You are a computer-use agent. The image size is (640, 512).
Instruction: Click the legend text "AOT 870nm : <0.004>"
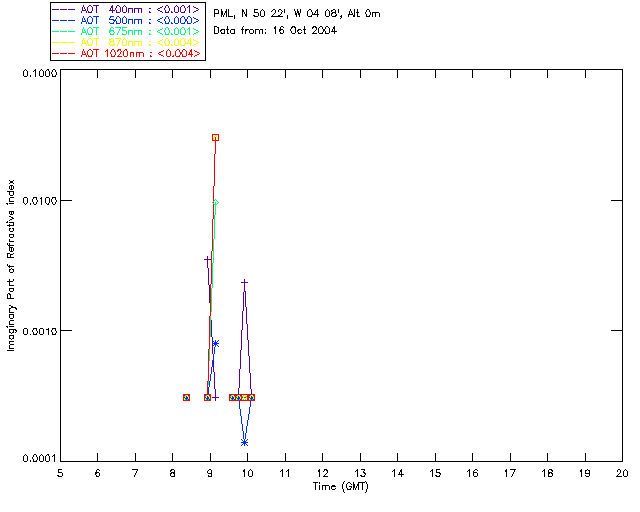pos(140,42)
